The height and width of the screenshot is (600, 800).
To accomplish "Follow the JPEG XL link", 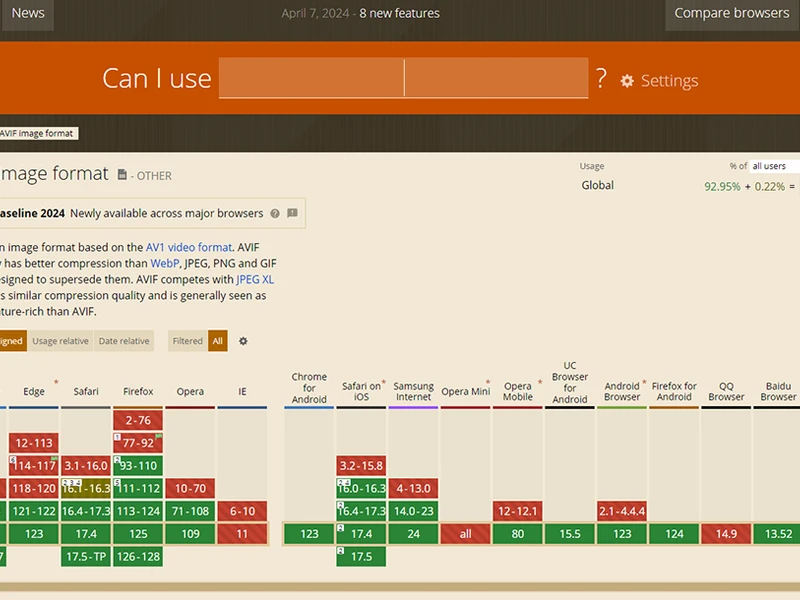I will pyautogui.click(x=255, y=280).
